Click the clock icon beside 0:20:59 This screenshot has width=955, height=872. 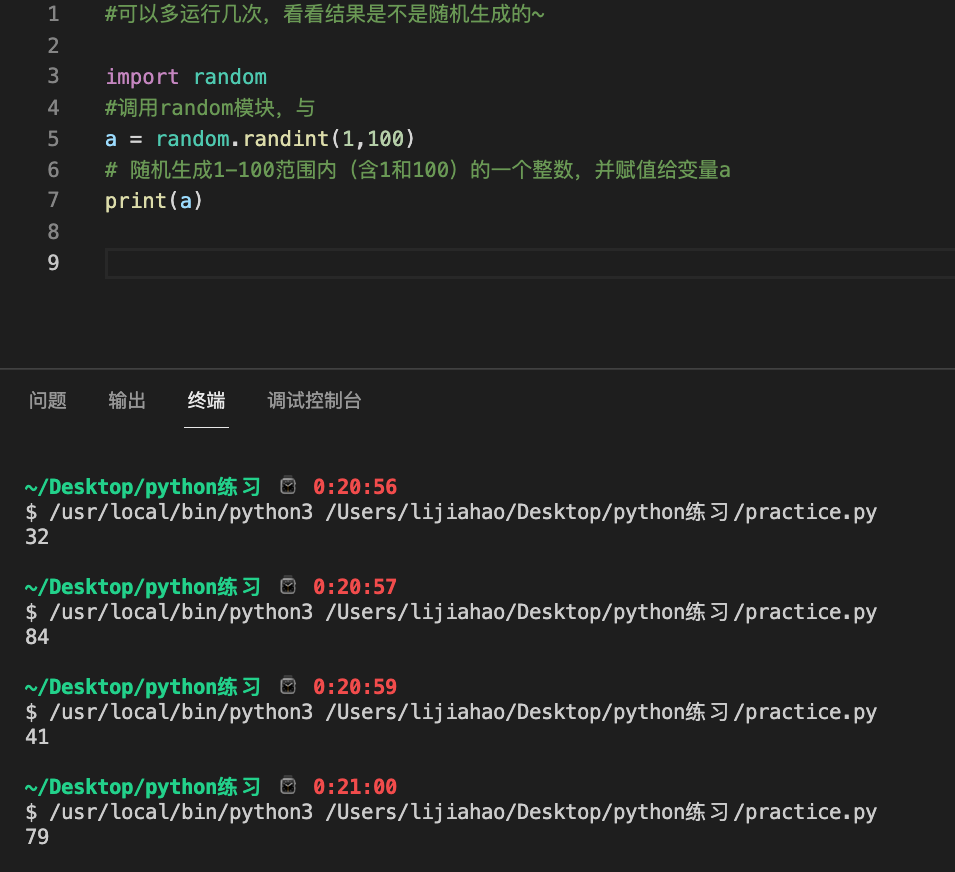(x=287, y=685)
